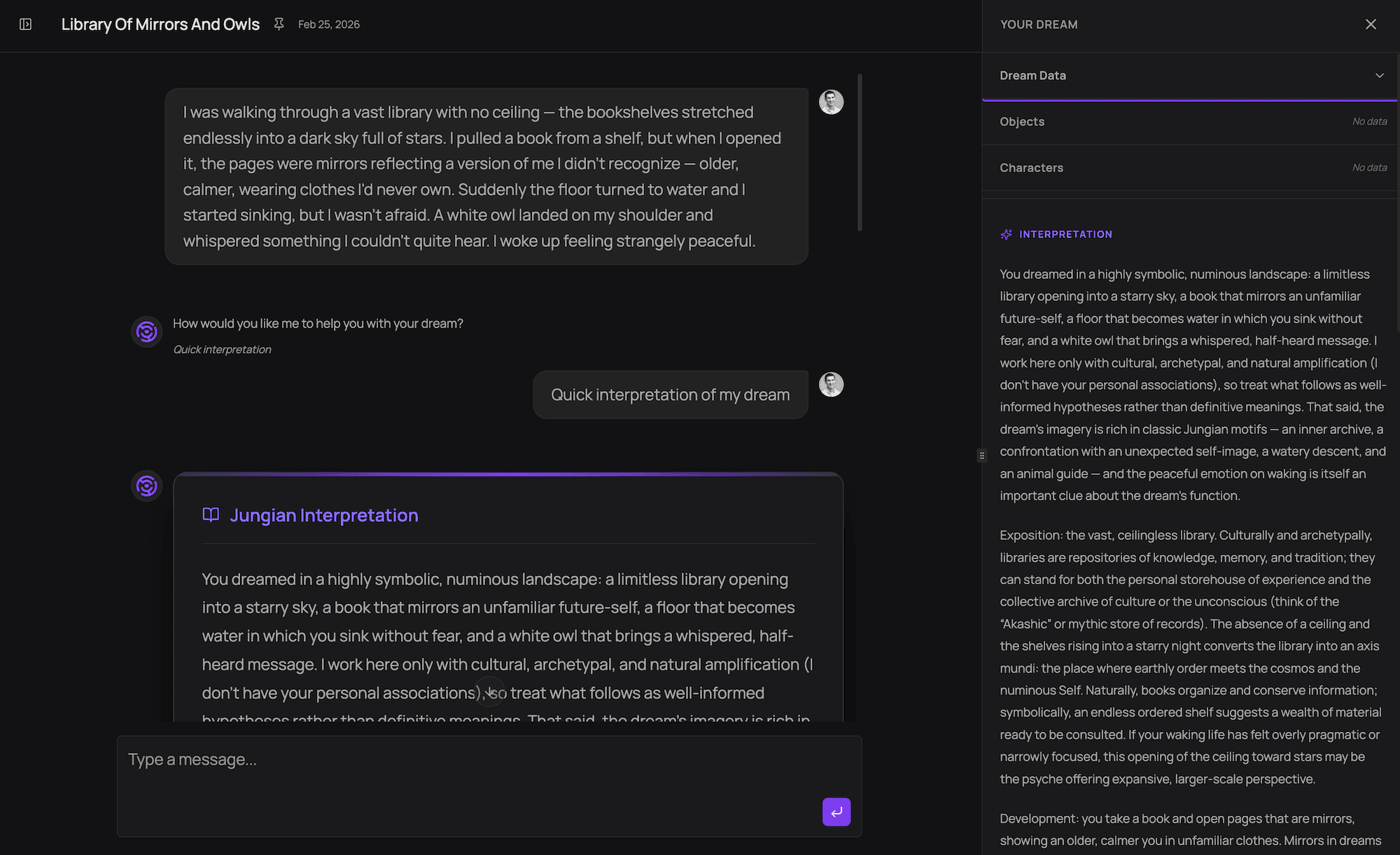Click the sparkle icon beside INTERPRETATION
Viewport: 1400px width, 855px height.
tap(1006, 234)
